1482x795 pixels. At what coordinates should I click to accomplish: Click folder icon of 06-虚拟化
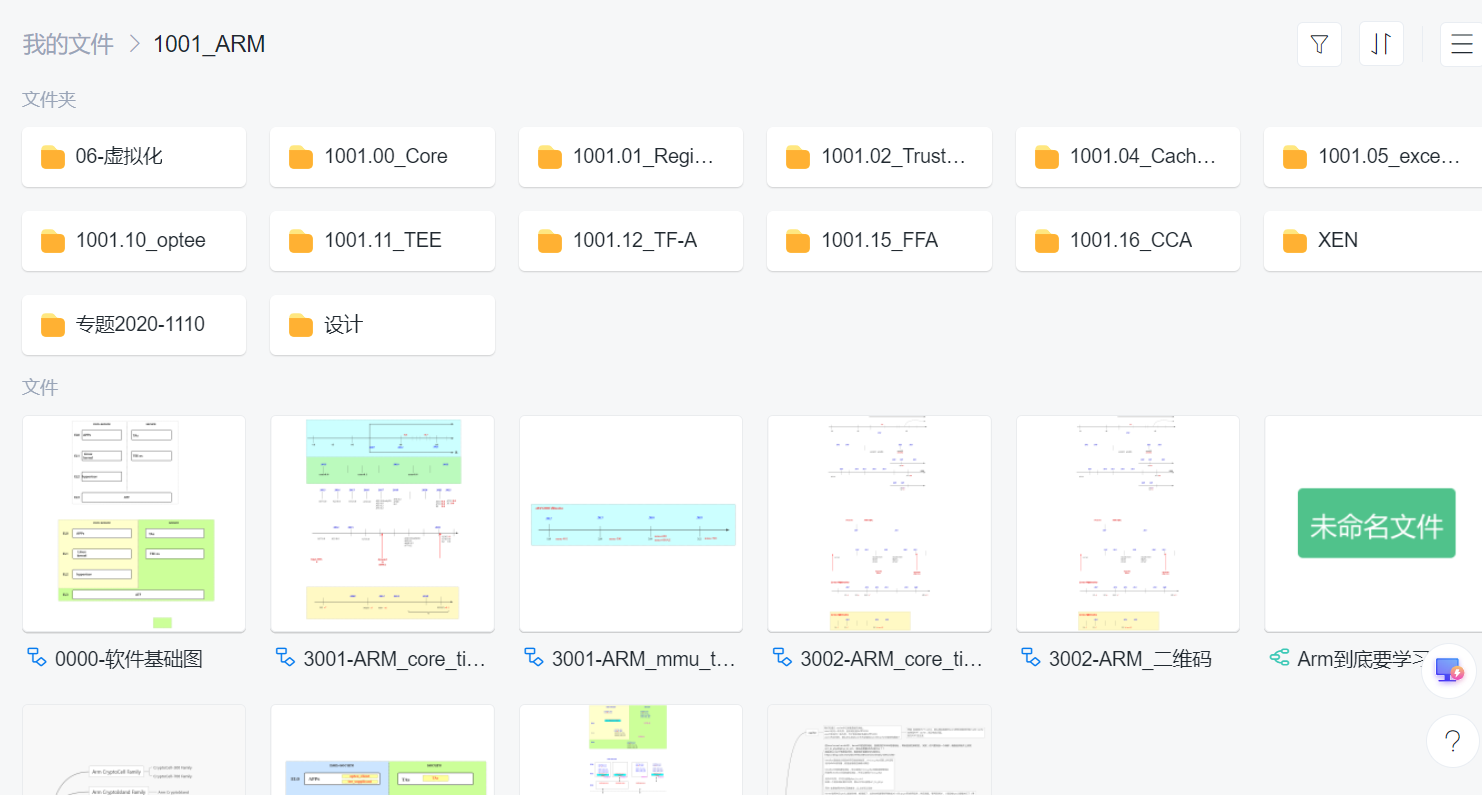click(53, 157)
